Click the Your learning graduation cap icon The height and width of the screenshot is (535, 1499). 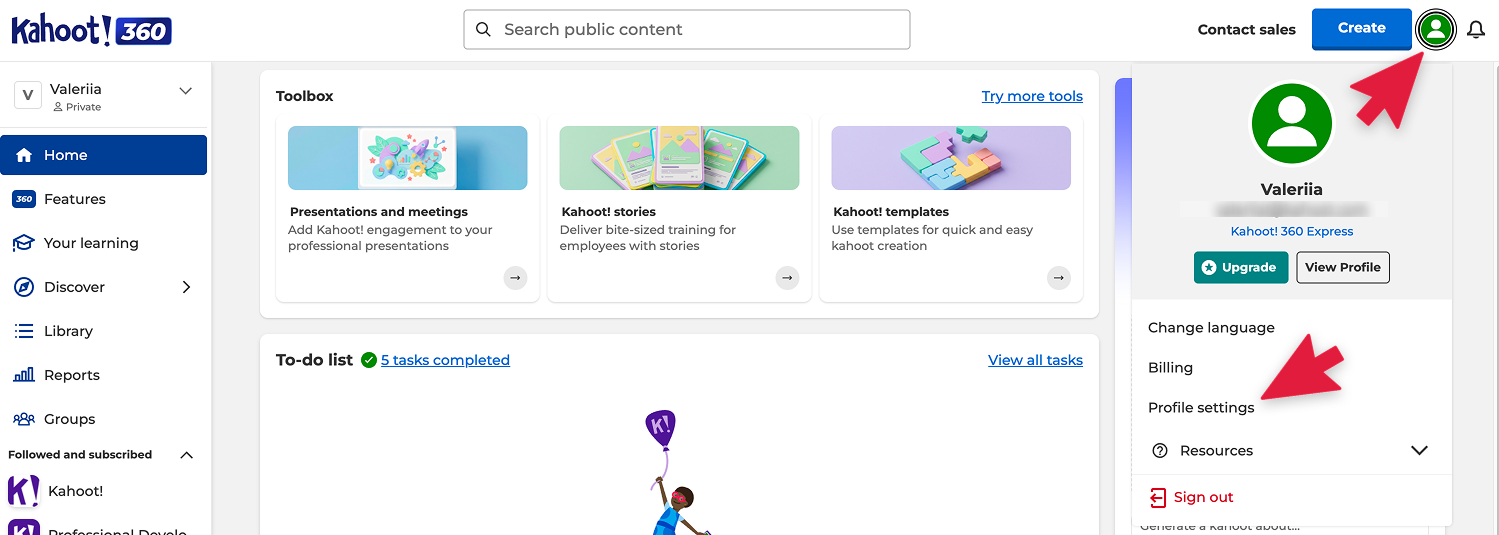pyautogui.click(x=24, y=243)
